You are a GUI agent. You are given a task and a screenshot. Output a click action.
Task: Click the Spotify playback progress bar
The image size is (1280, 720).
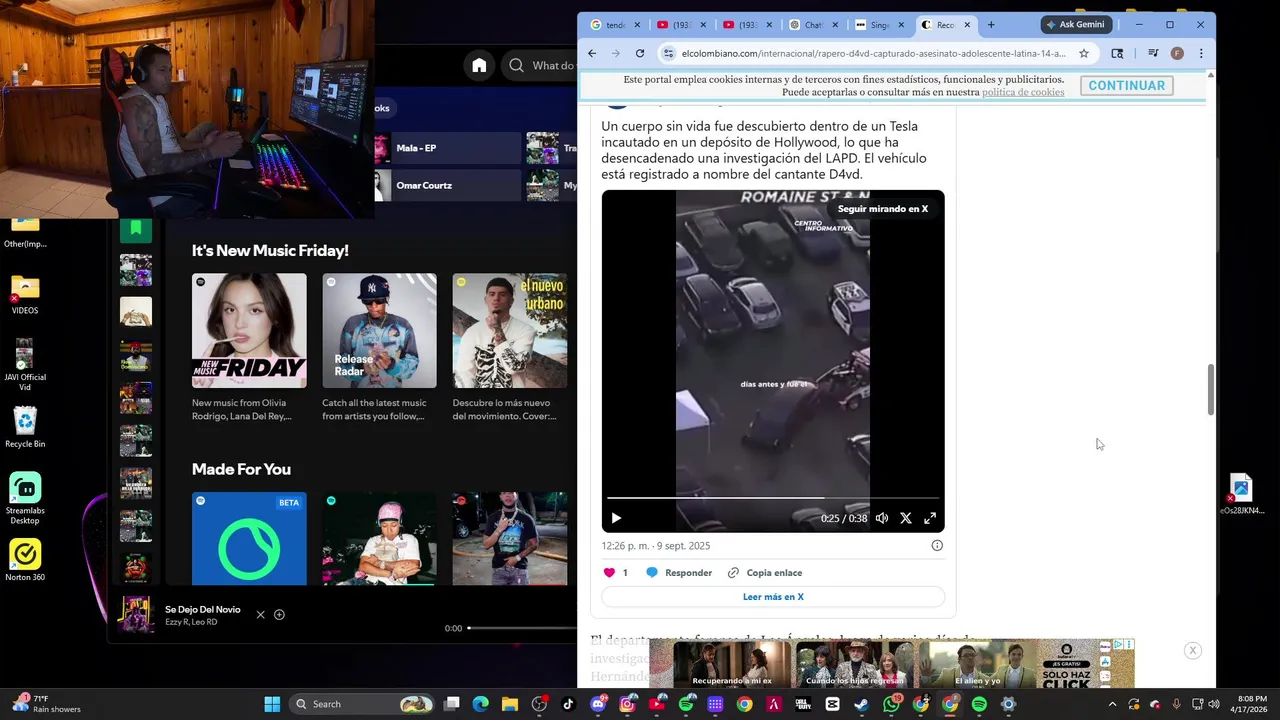coord(521,628)
